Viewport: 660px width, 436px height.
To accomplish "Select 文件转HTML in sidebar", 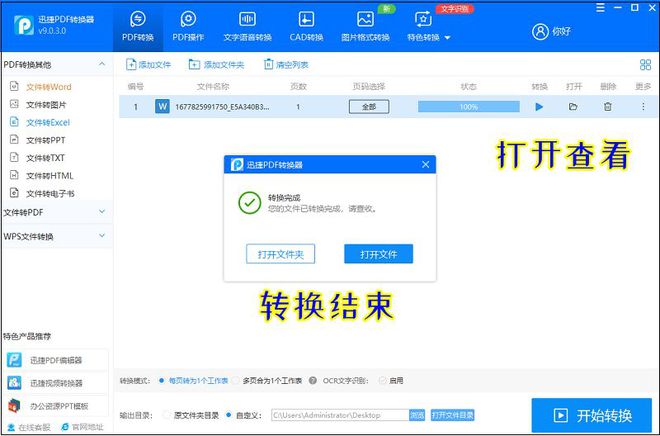I will coord(50,175).
